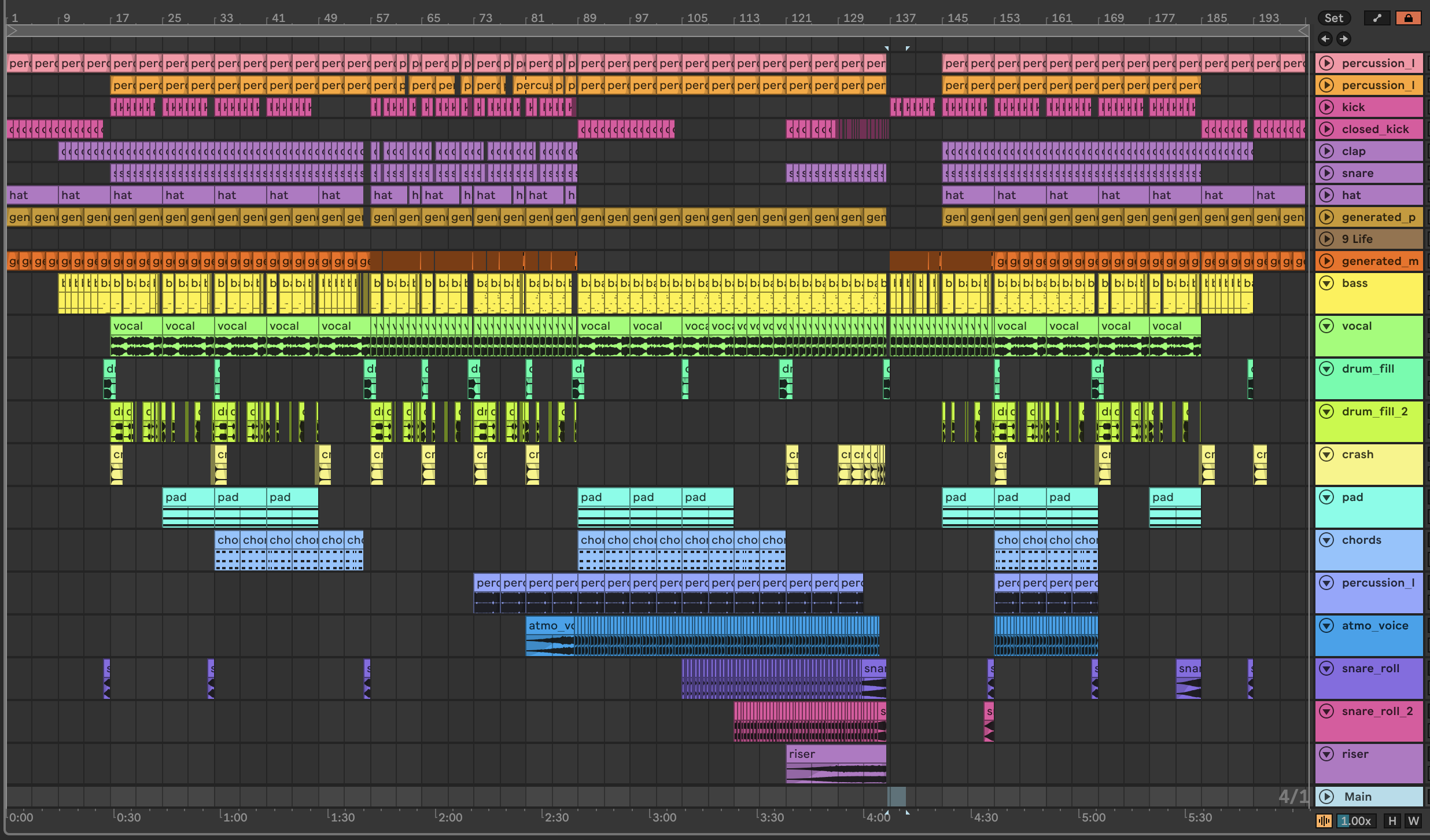The width and height of the screenshot is (1430, 840).
Task: Toggle the automation lock button
Action: 1408,18
